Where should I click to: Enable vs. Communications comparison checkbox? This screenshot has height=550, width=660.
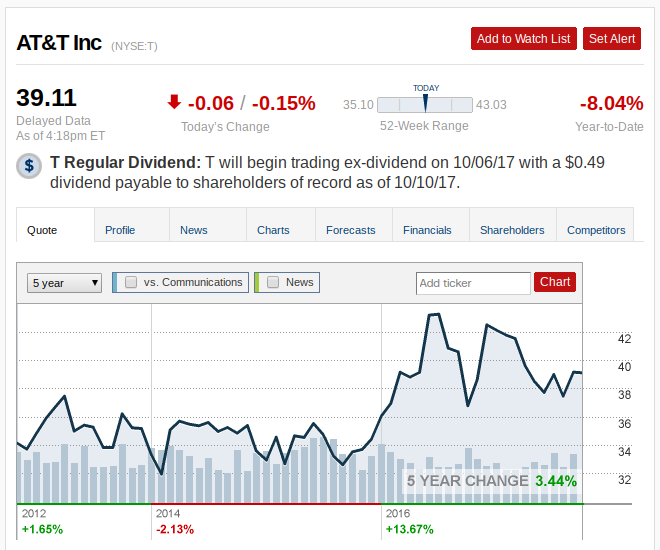131,282
